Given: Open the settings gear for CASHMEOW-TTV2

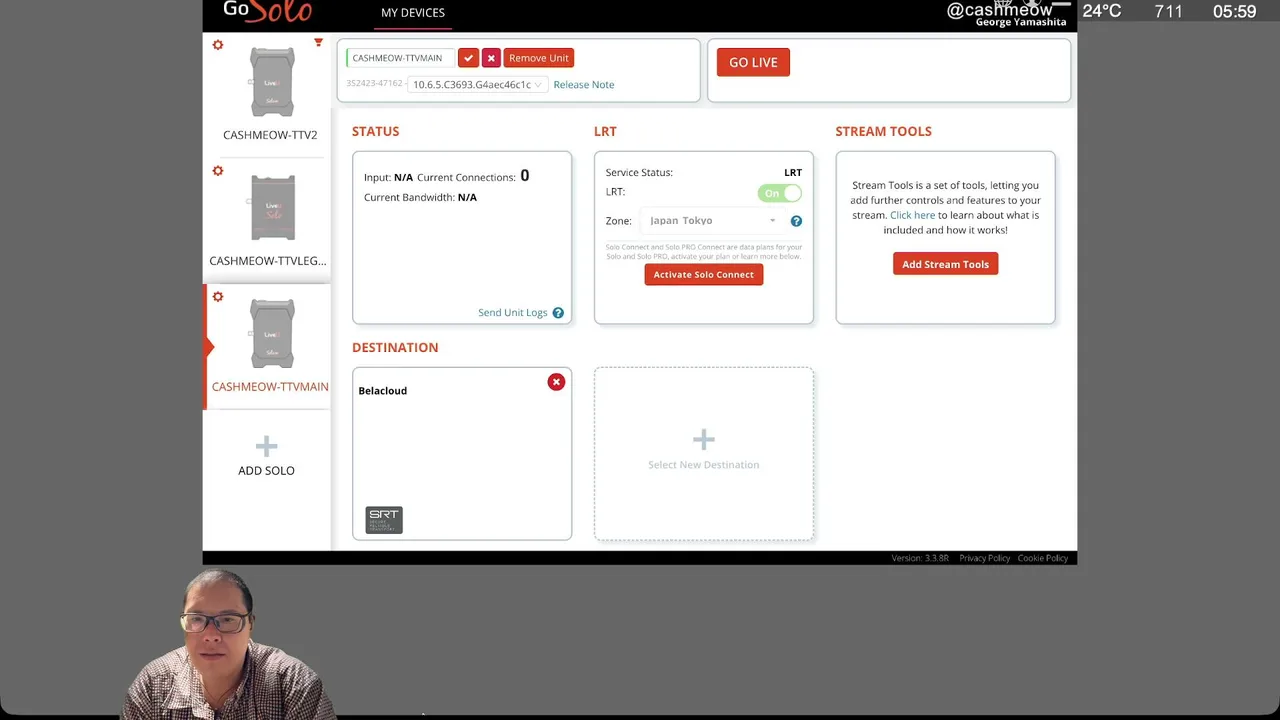Looking at the screenshot, I should coord(218,45).
